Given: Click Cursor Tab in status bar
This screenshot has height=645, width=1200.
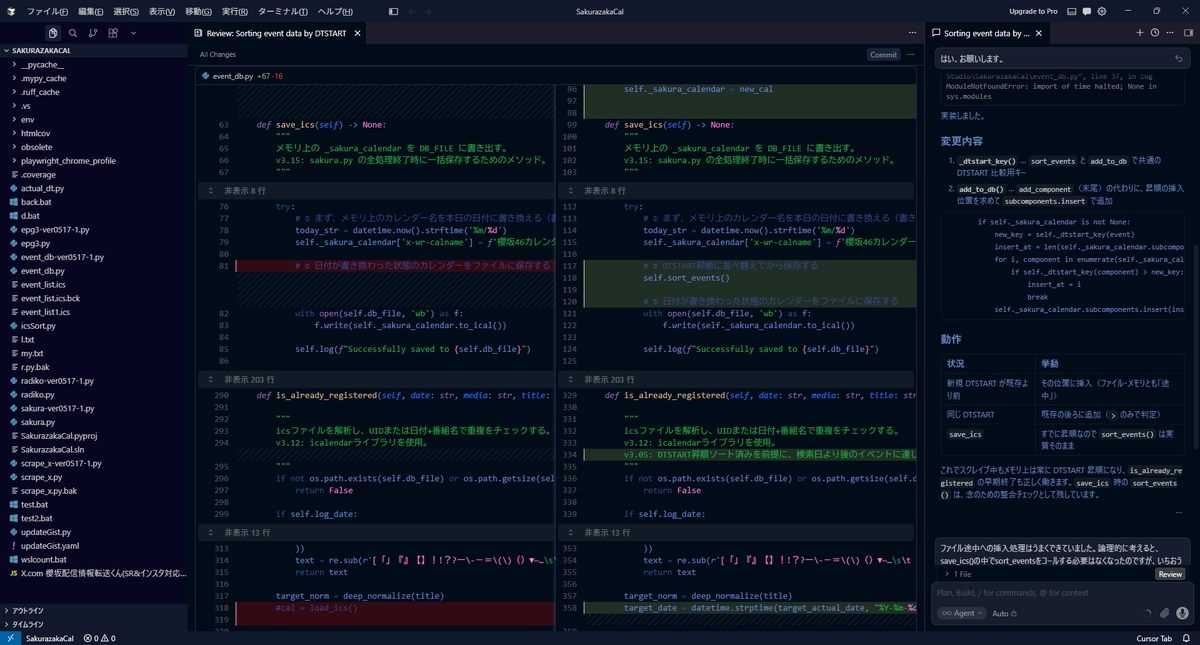Looking at the screenshot, I should (1153, 638).
